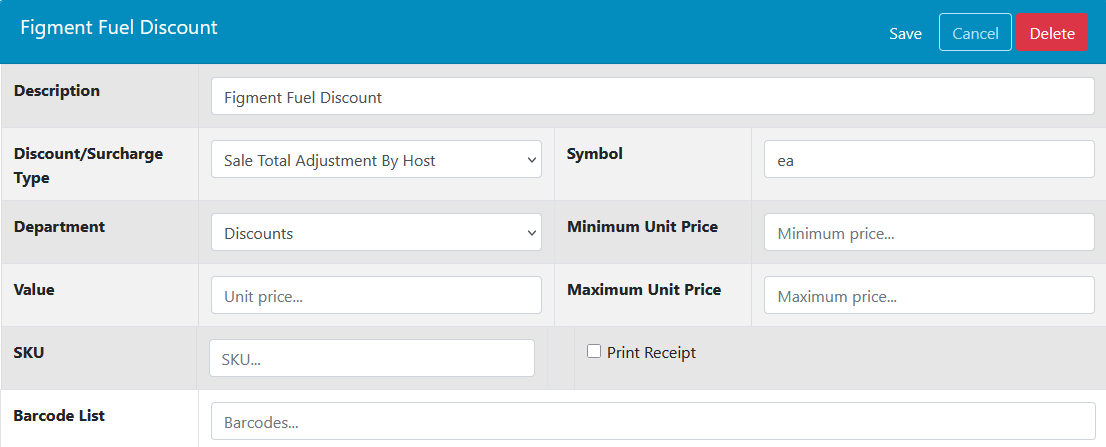Open the Discount/Surcharge Type dropdown
The height and width of the screenshot is (447, 1106).
[x=377, y=159]
